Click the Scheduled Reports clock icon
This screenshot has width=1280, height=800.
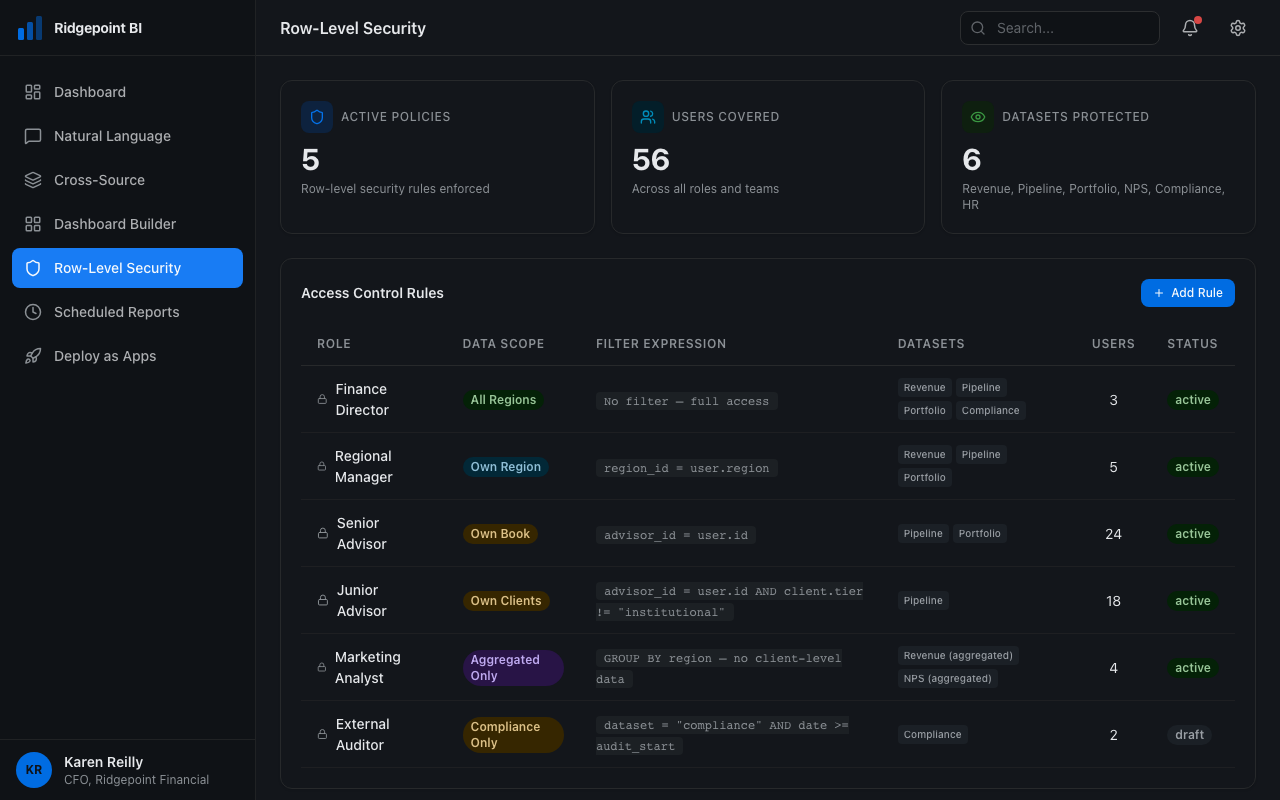[33, 312]
